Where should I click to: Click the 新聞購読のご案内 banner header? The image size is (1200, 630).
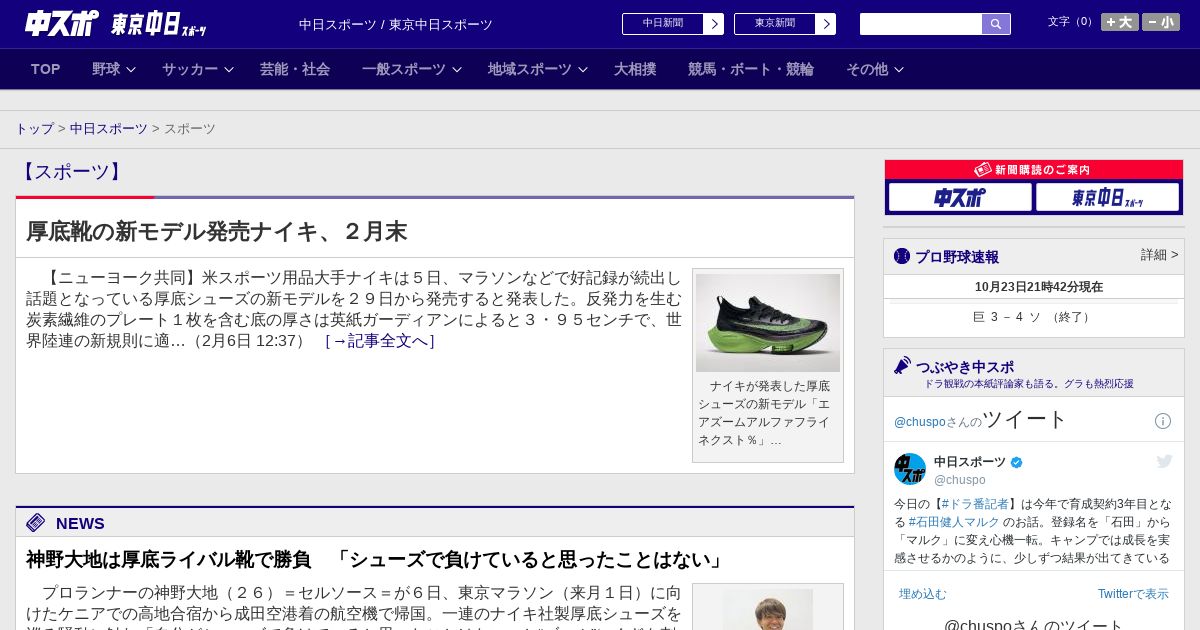click(x=1034, y=170)
